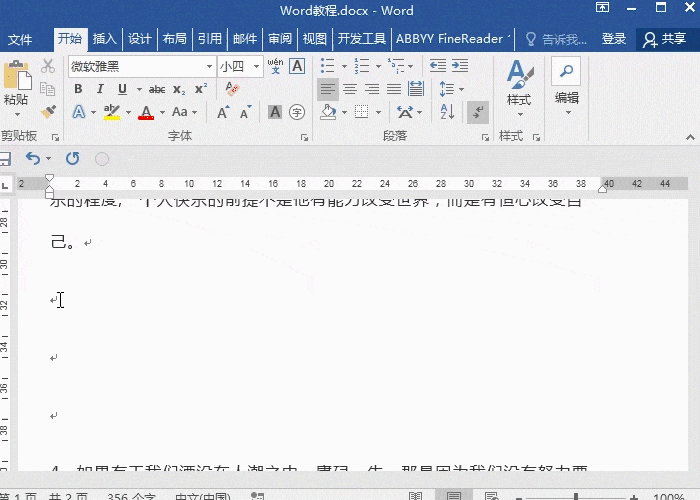Center-align the paragraph text
Viewport: 700px width, 500px height.
pyautogui.click(x=349, y=89)
